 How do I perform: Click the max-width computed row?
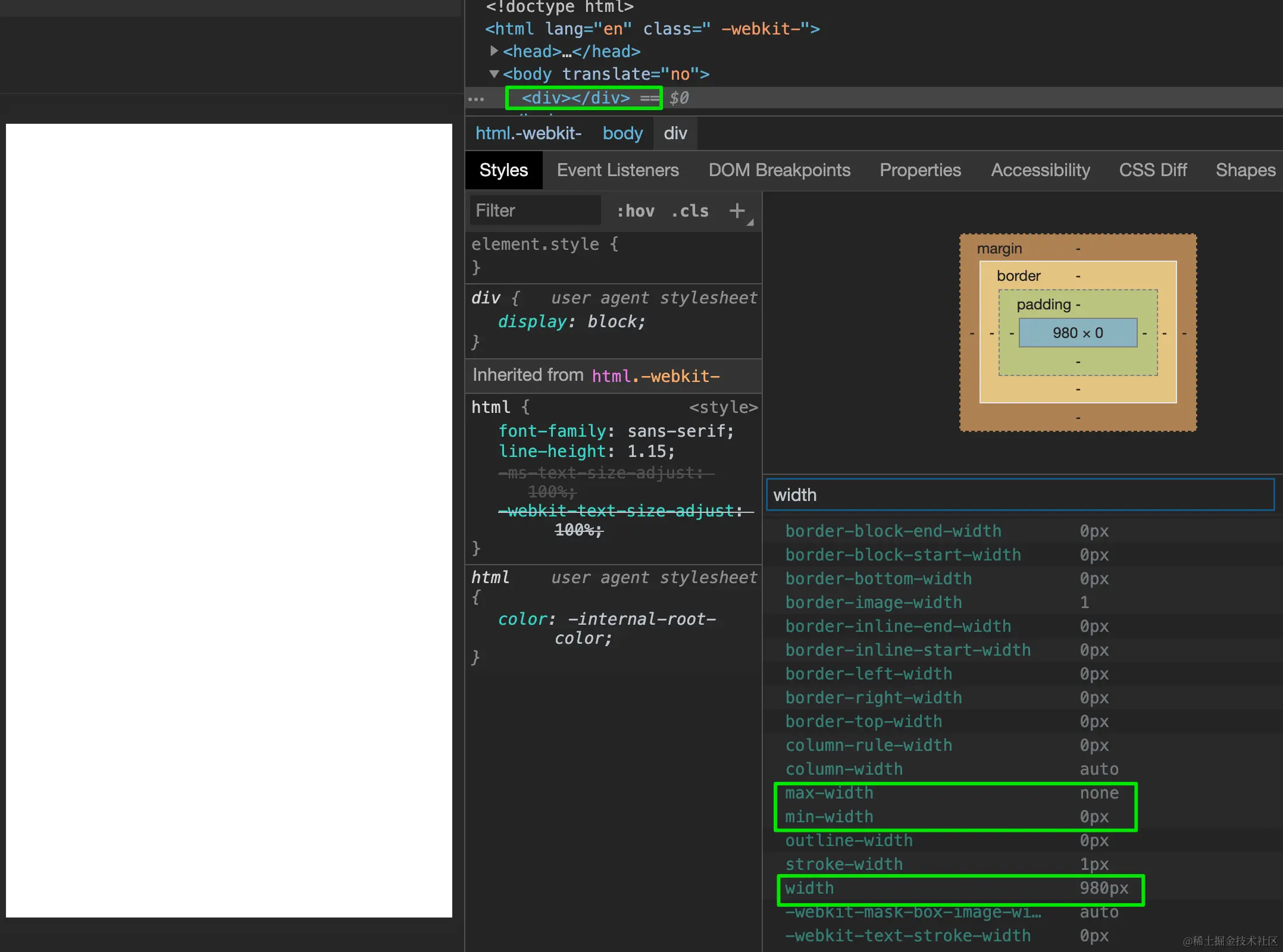(x=1022, y=793)
